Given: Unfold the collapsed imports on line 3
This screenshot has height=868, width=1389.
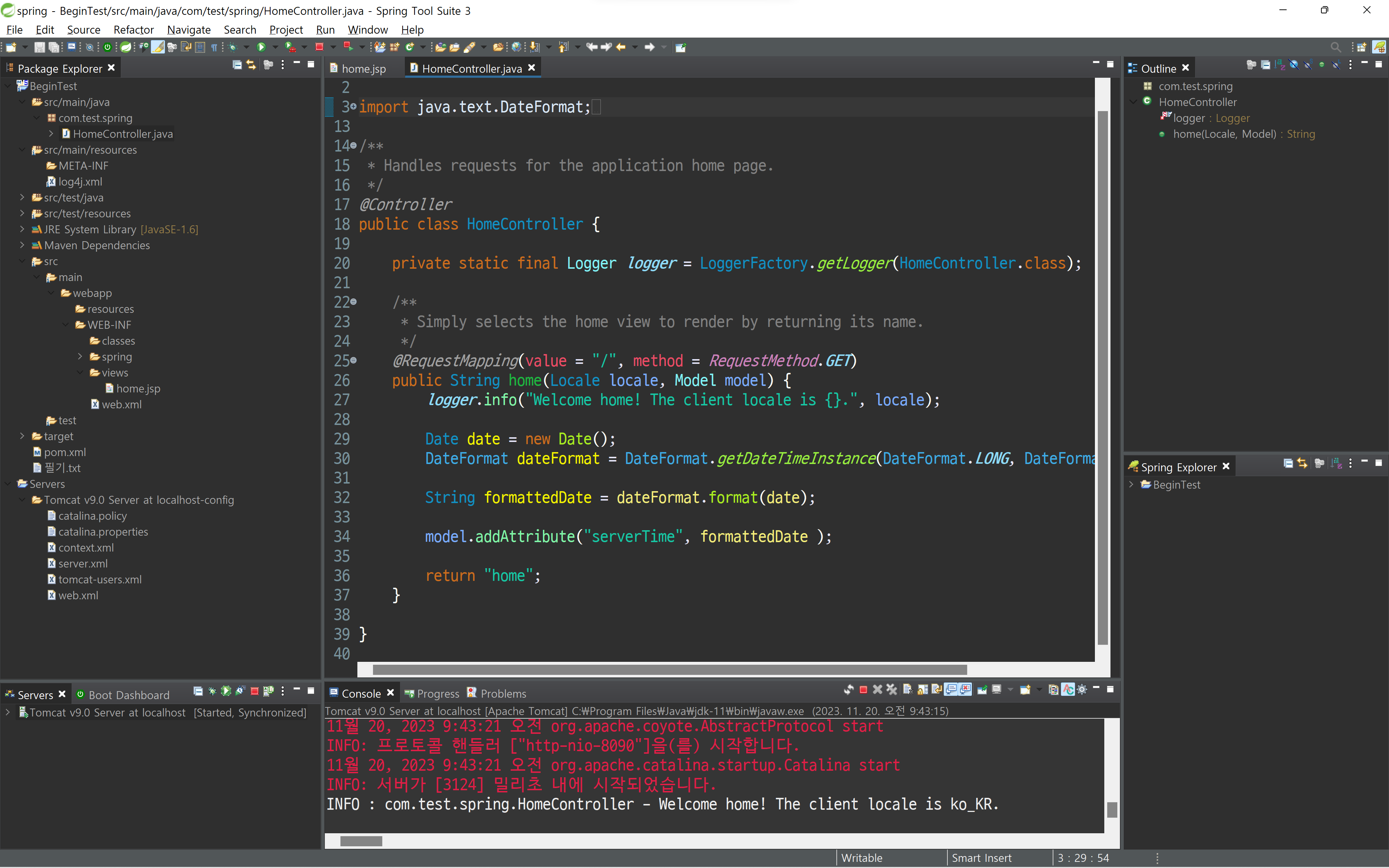Looking at the screenshot, I should pyautogui.click(x=353, y=107).
